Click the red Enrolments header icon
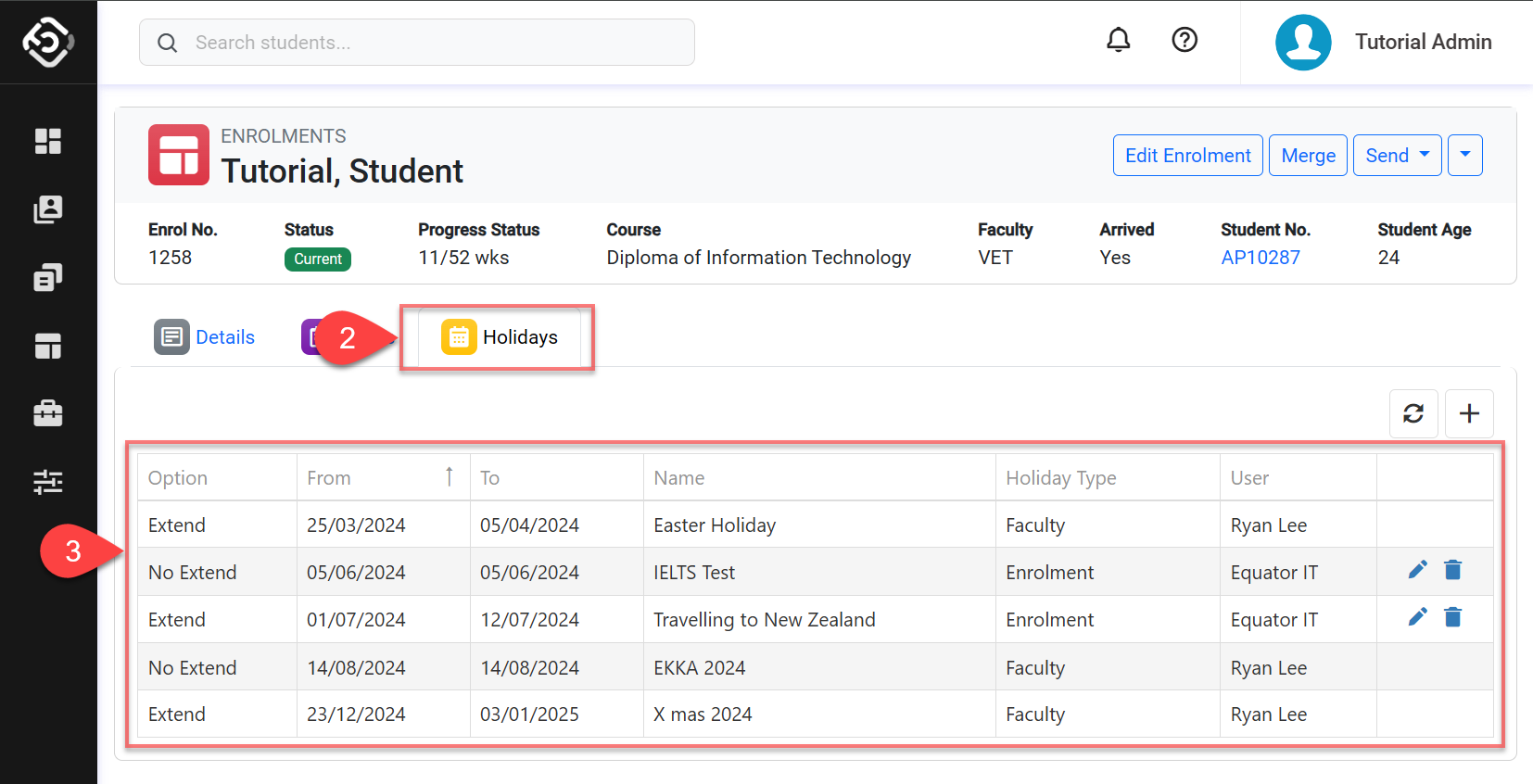1533x784 pixels. tap(179, 155)
